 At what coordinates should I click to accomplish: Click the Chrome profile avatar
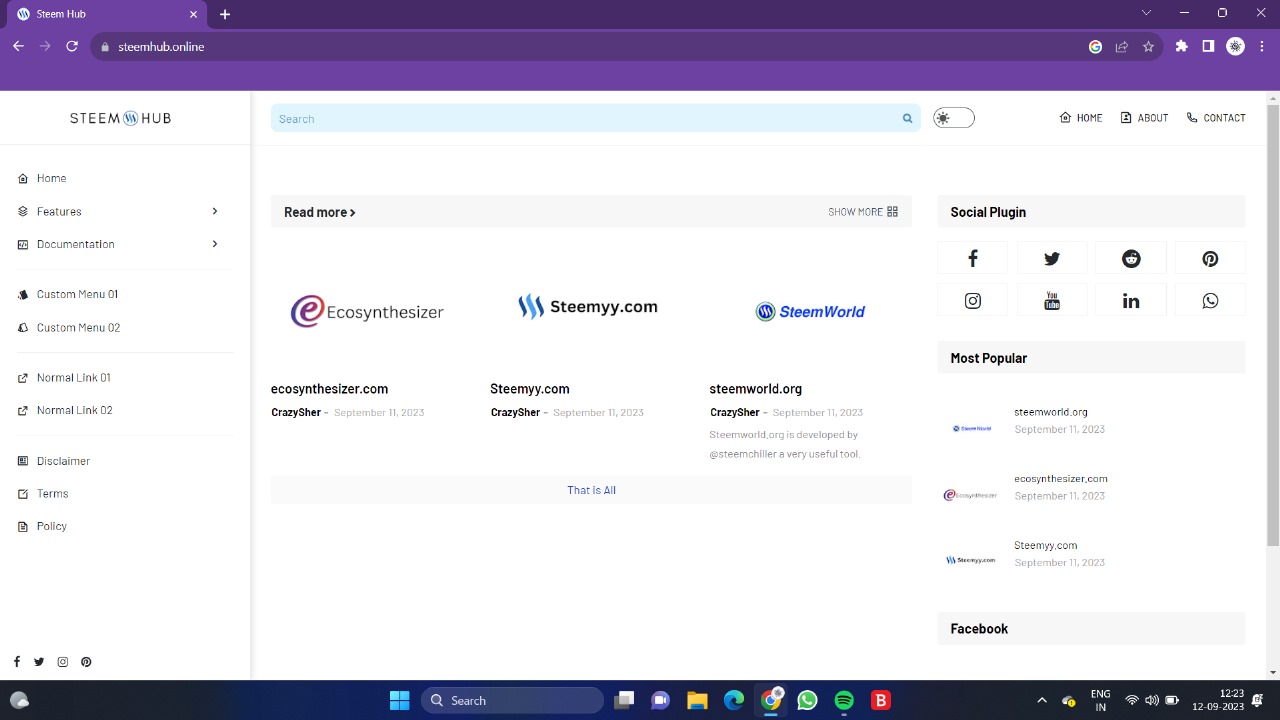pos(1235,46)
